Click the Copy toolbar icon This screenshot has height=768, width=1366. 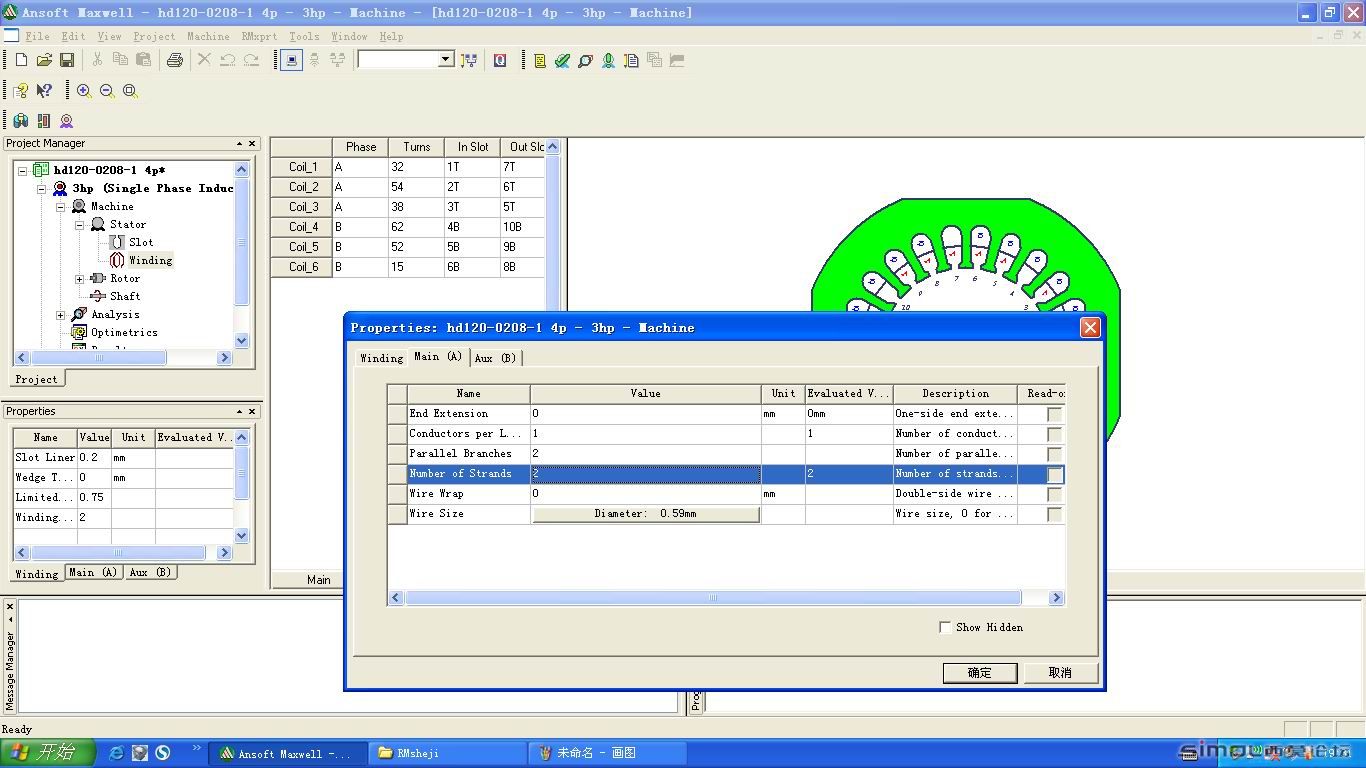[120, 60]
